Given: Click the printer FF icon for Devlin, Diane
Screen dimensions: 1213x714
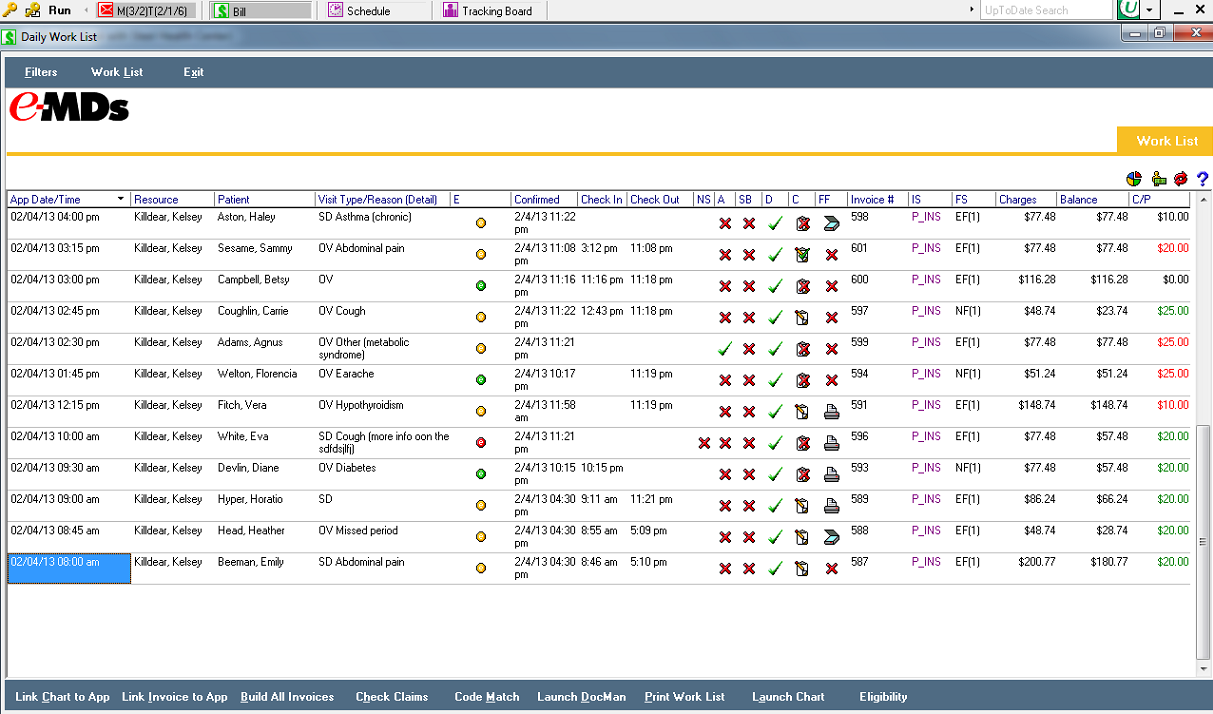Looking at the screenshot, I should (x=831, y=475).
